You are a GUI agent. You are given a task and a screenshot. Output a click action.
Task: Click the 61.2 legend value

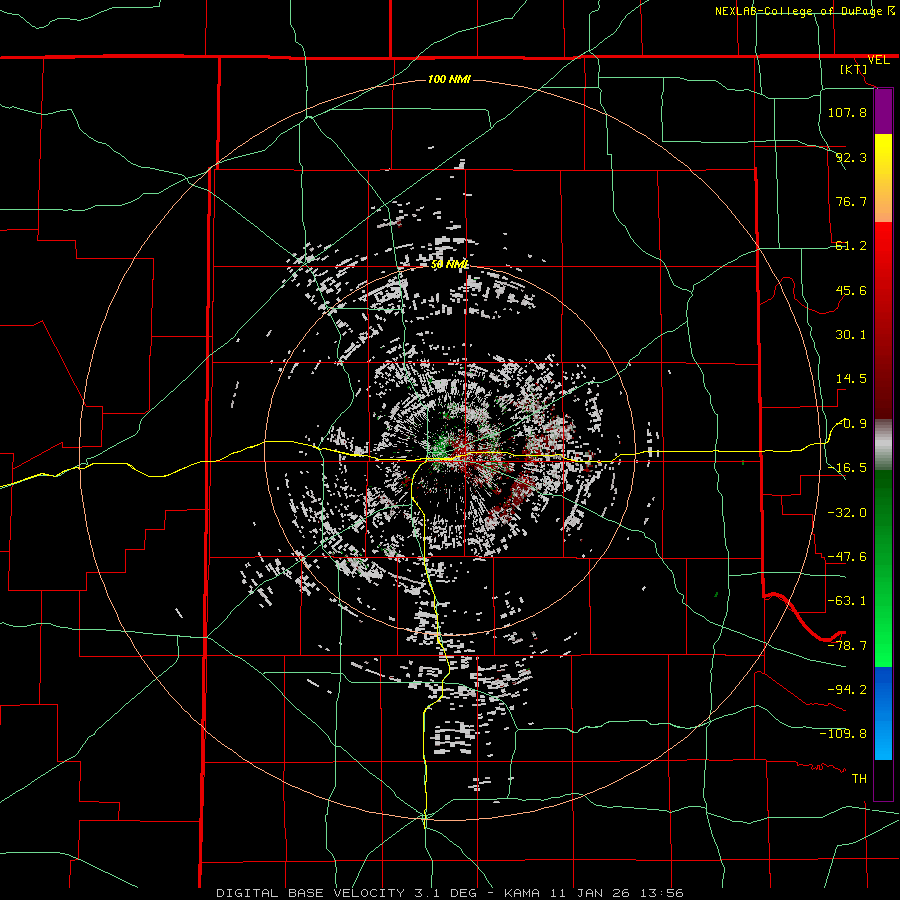[851, 246]
